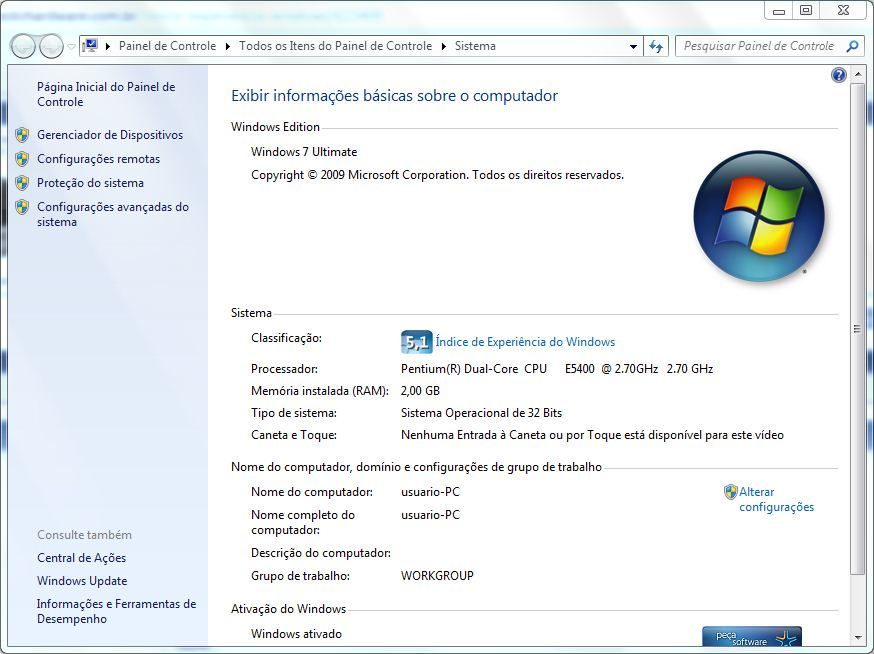
Task: Click the shield icon beside Alterar configurações
Action: 730,492
